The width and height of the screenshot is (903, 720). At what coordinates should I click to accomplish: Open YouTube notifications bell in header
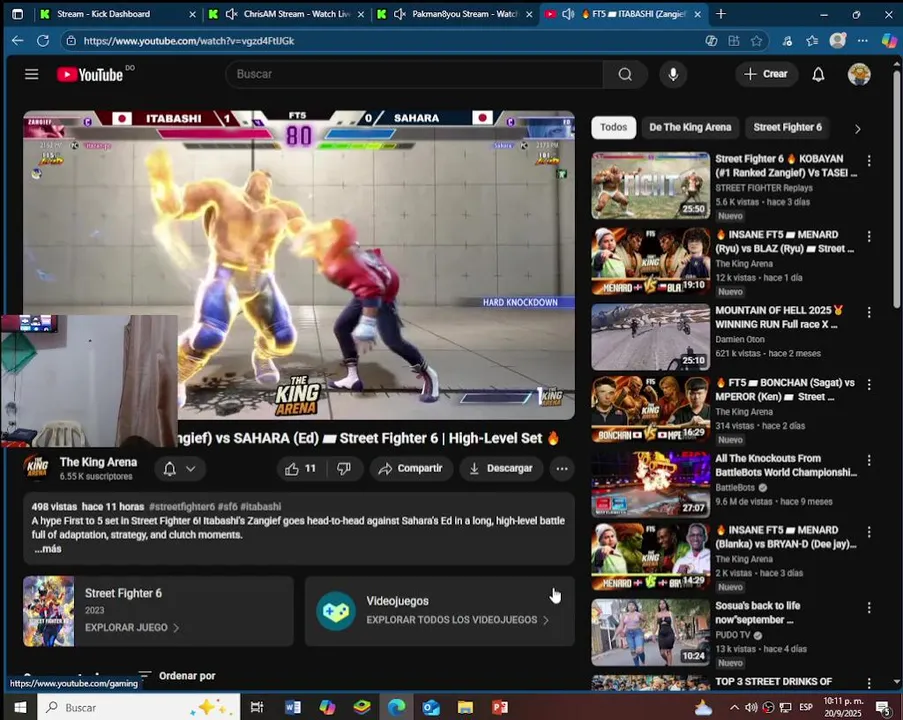click(x=818, y=74)
